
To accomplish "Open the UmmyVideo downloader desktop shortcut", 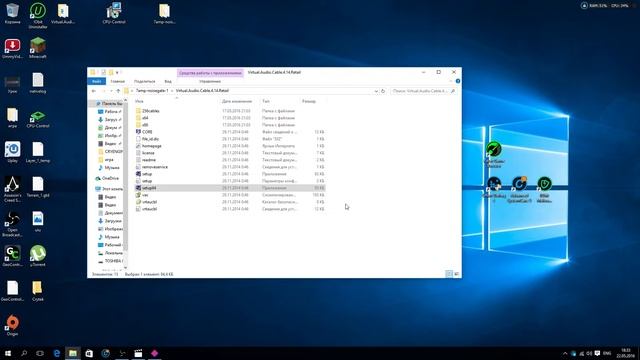I will [x=12, y=48].
